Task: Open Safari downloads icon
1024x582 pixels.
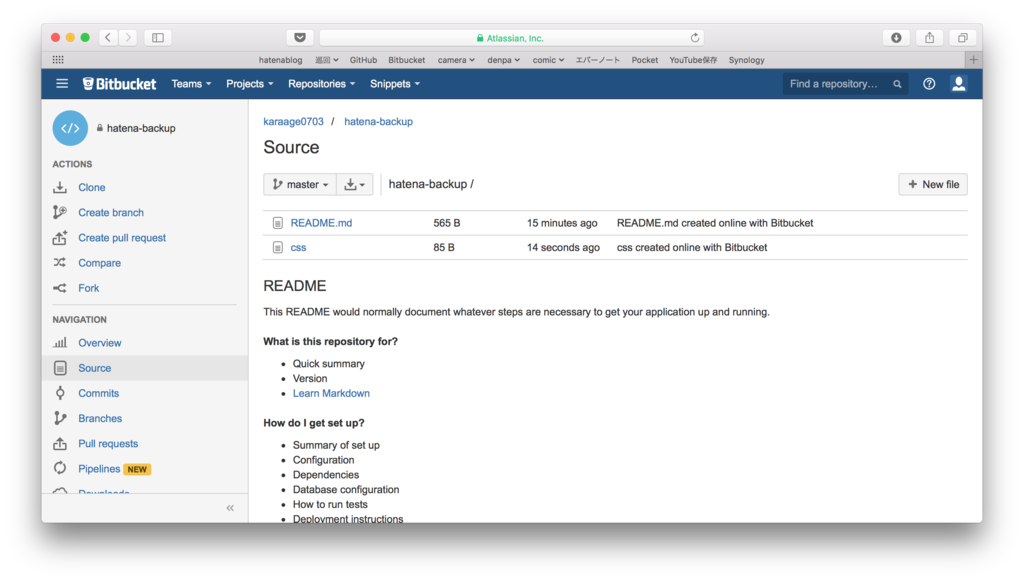Action: pos(896,38)
